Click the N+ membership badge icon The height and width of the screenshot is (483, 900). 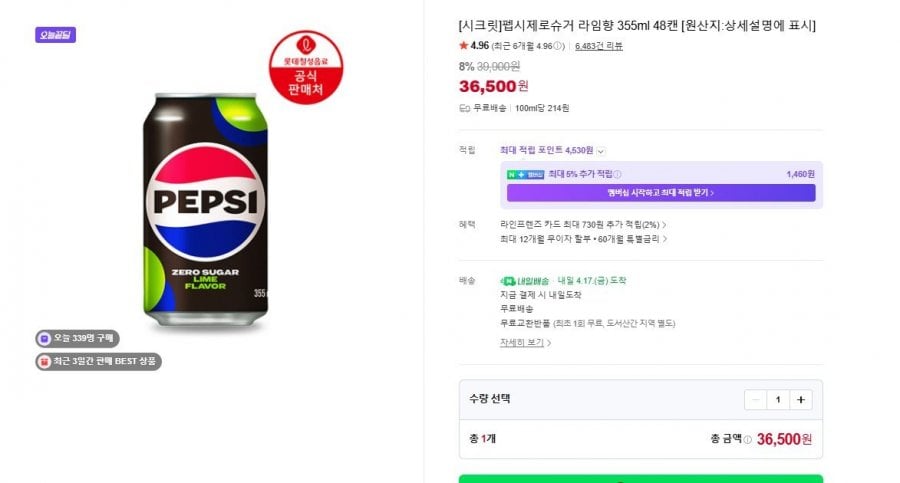(516, 174)
